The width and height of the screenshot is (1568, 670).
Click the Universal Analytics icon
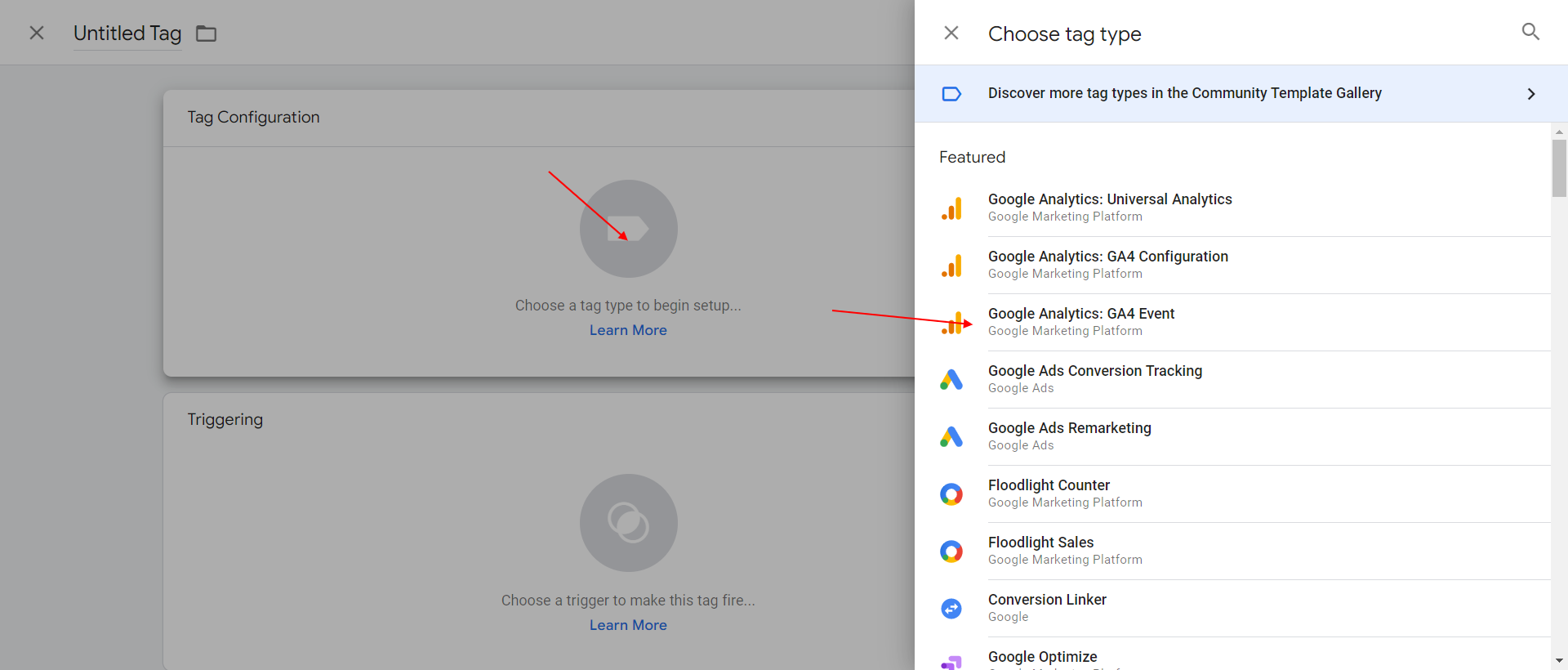[951, 208]
